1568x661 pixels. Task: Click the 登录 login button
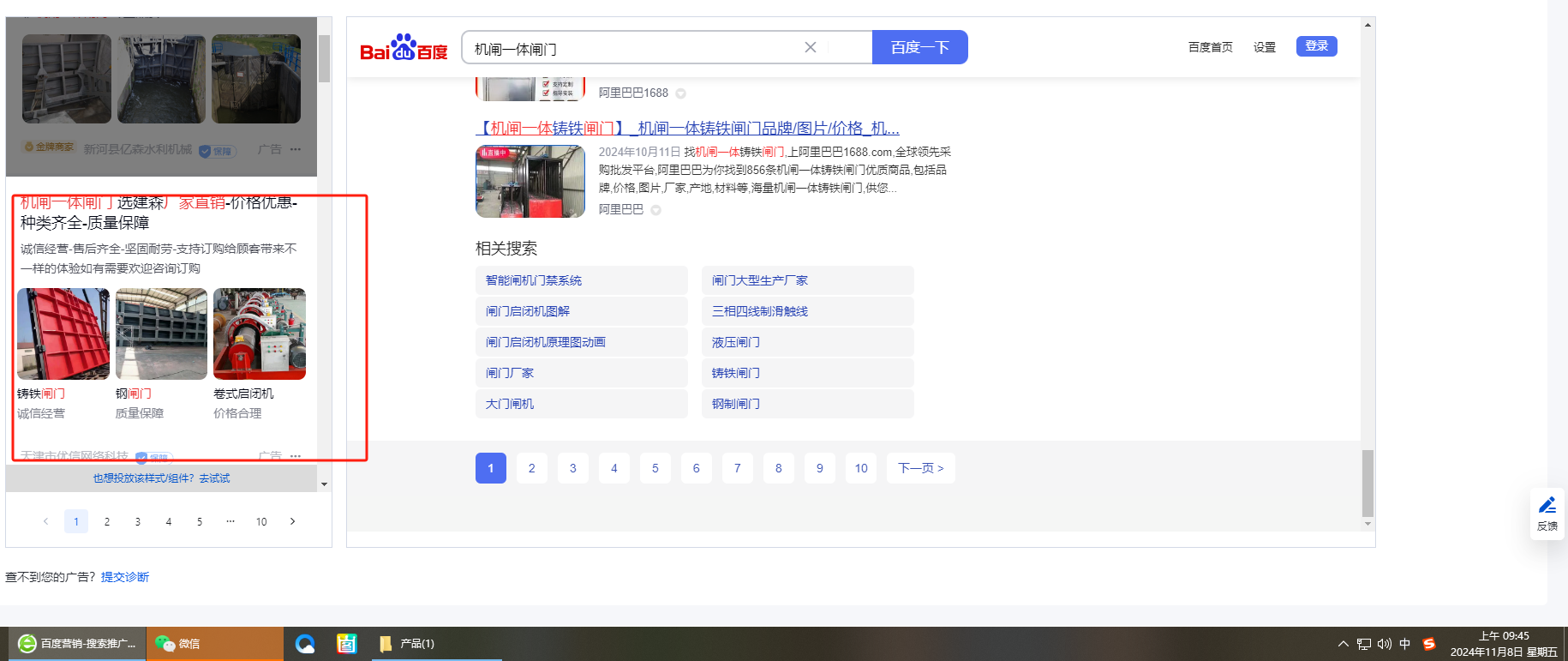point(1317,46)
